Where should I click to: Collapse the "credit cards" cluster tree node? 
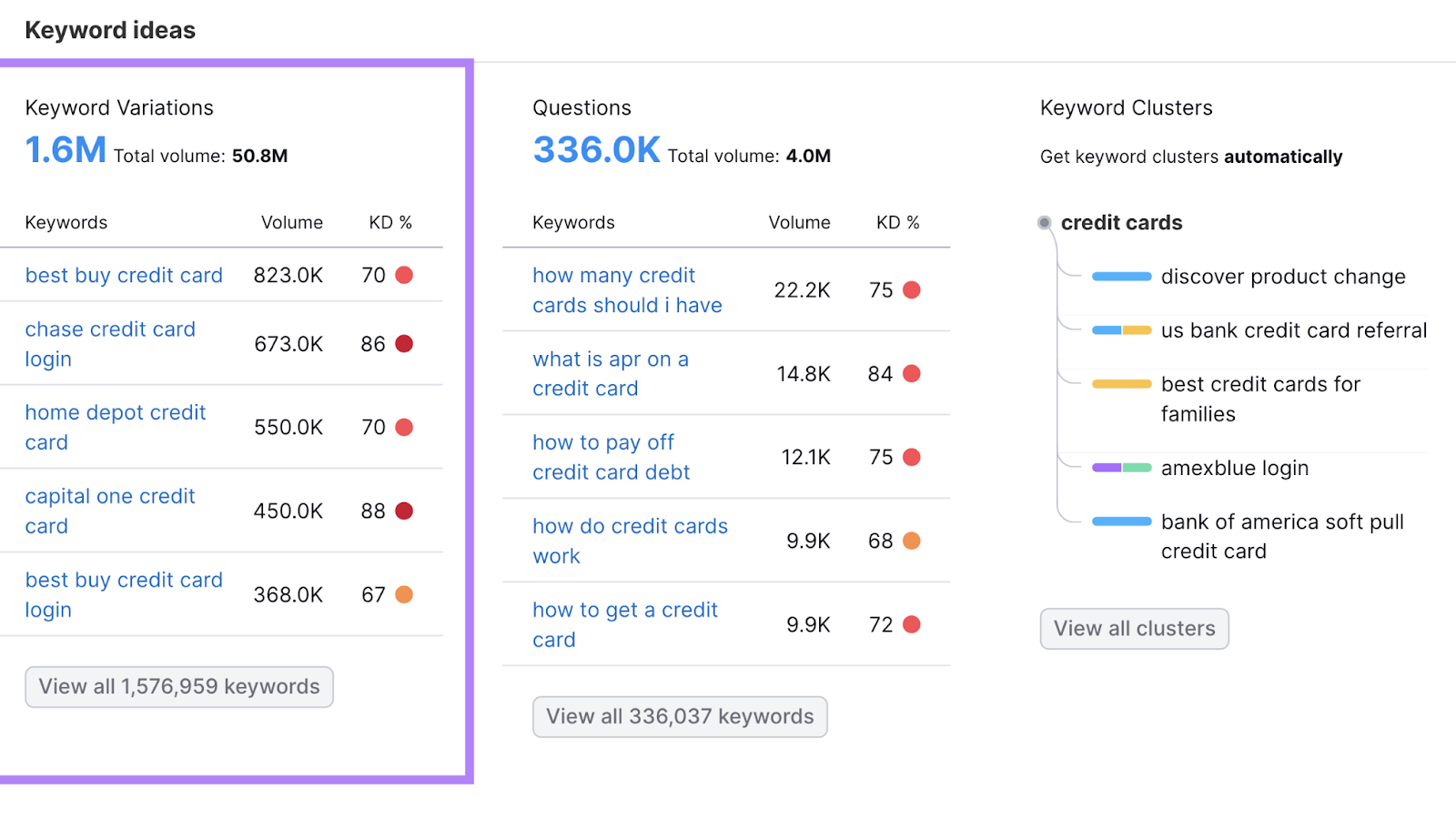point(1043,222)
